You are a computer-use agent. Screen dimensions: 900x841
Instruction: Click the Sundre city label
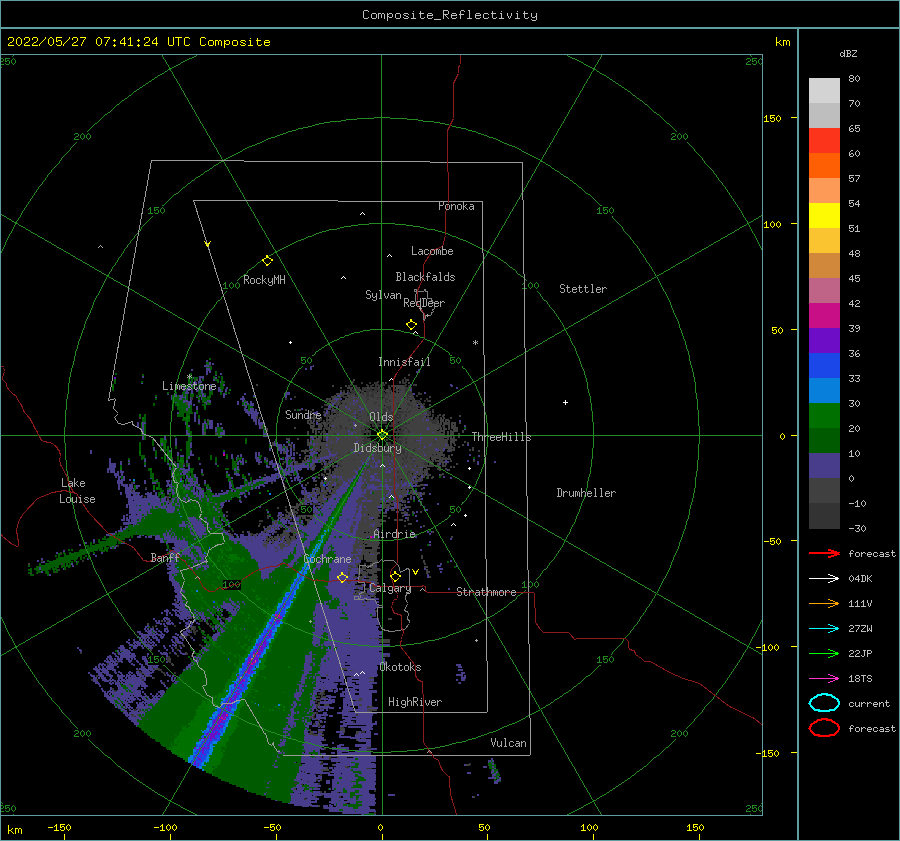pos(303,414)
